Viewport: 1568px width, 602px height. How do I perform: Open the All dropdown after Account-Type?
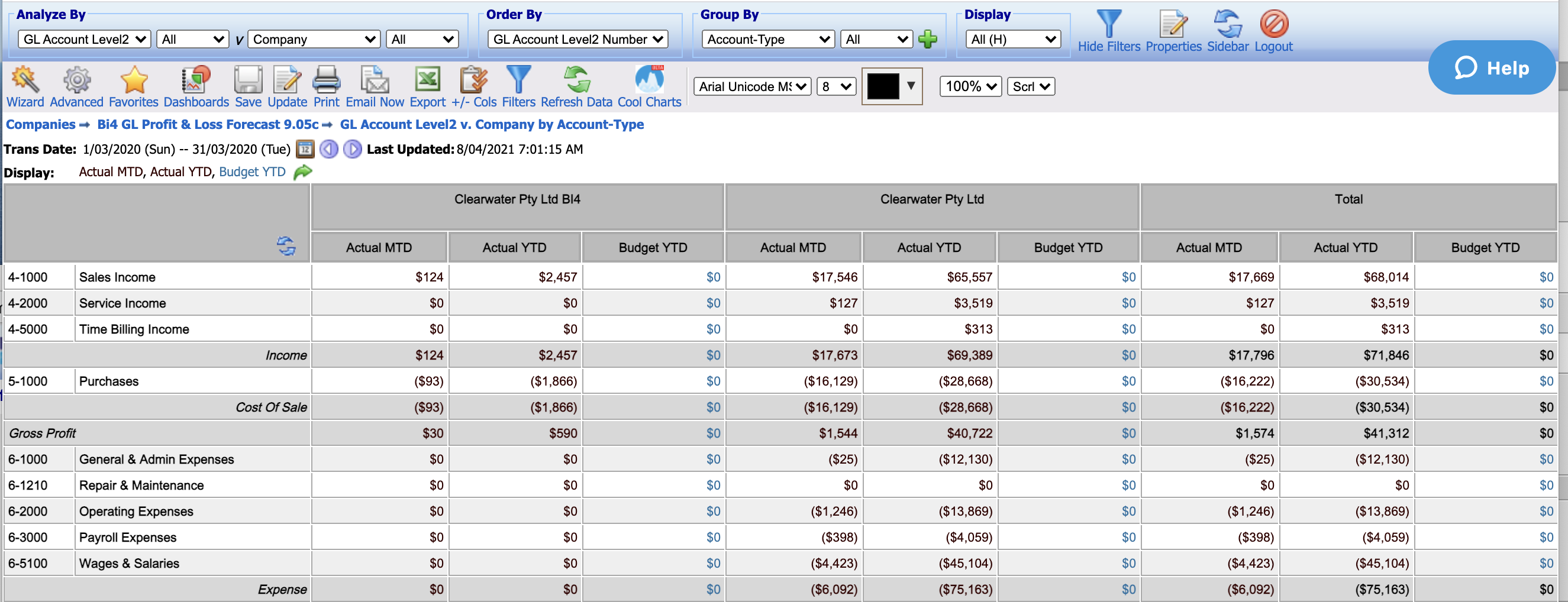[876, 40]
